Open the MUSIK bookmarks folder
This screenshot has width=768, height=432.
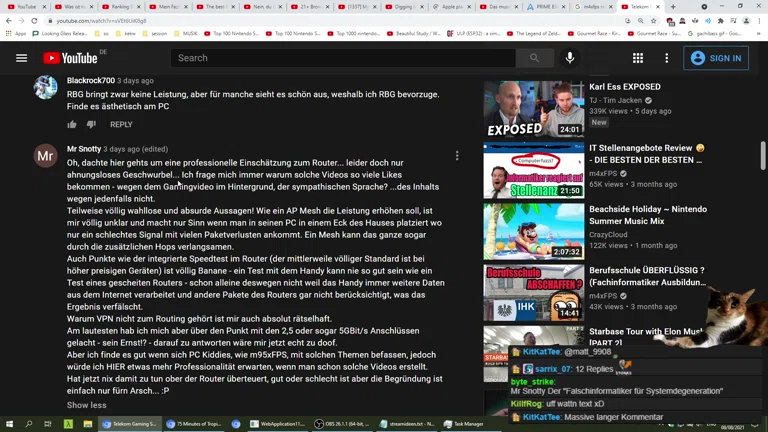185,33
